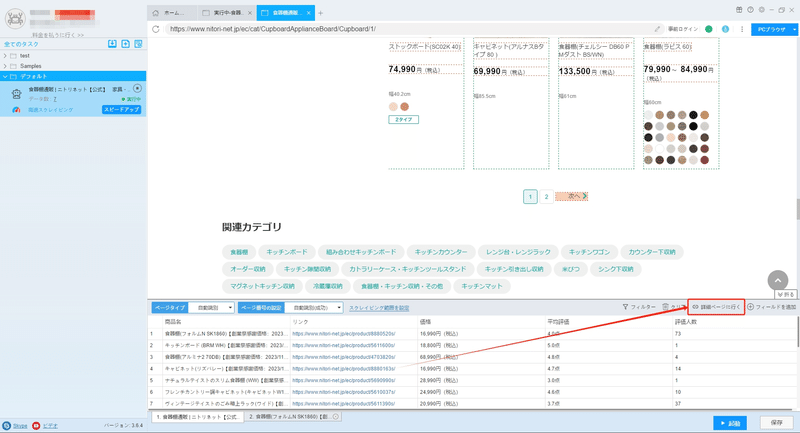Click the 起動 start button
This screenshot has height=433, width=800.
tap(730, 423)
